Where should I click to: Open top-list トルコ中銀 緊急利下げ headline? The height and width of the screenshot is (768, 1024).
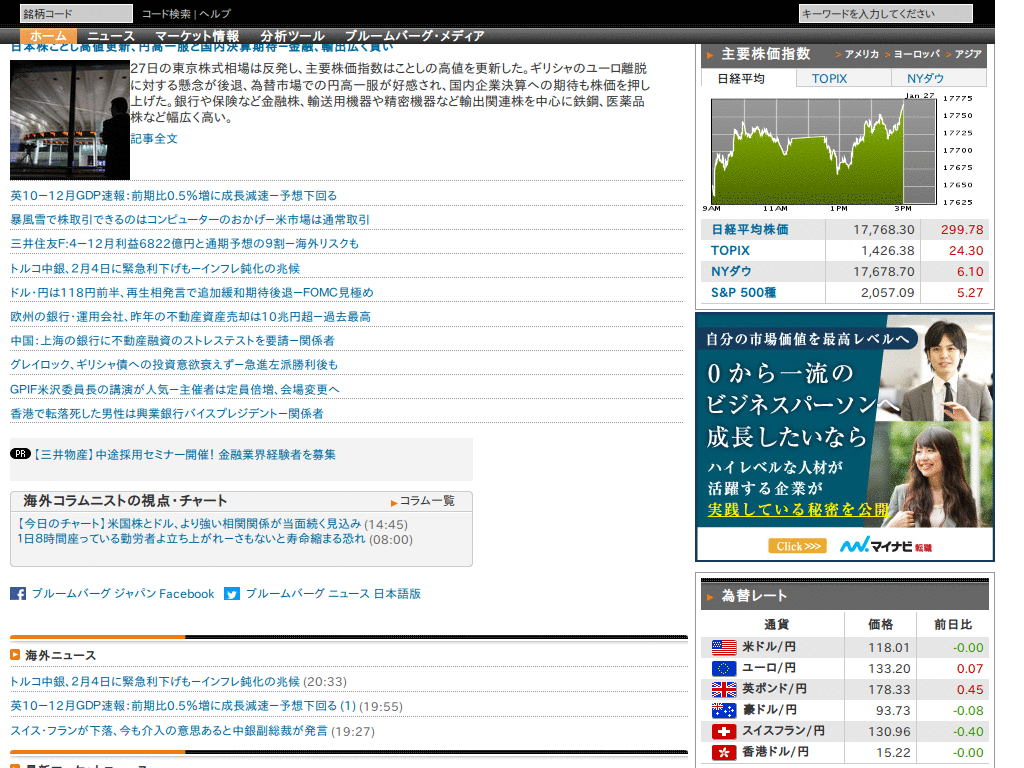(155, 268)
